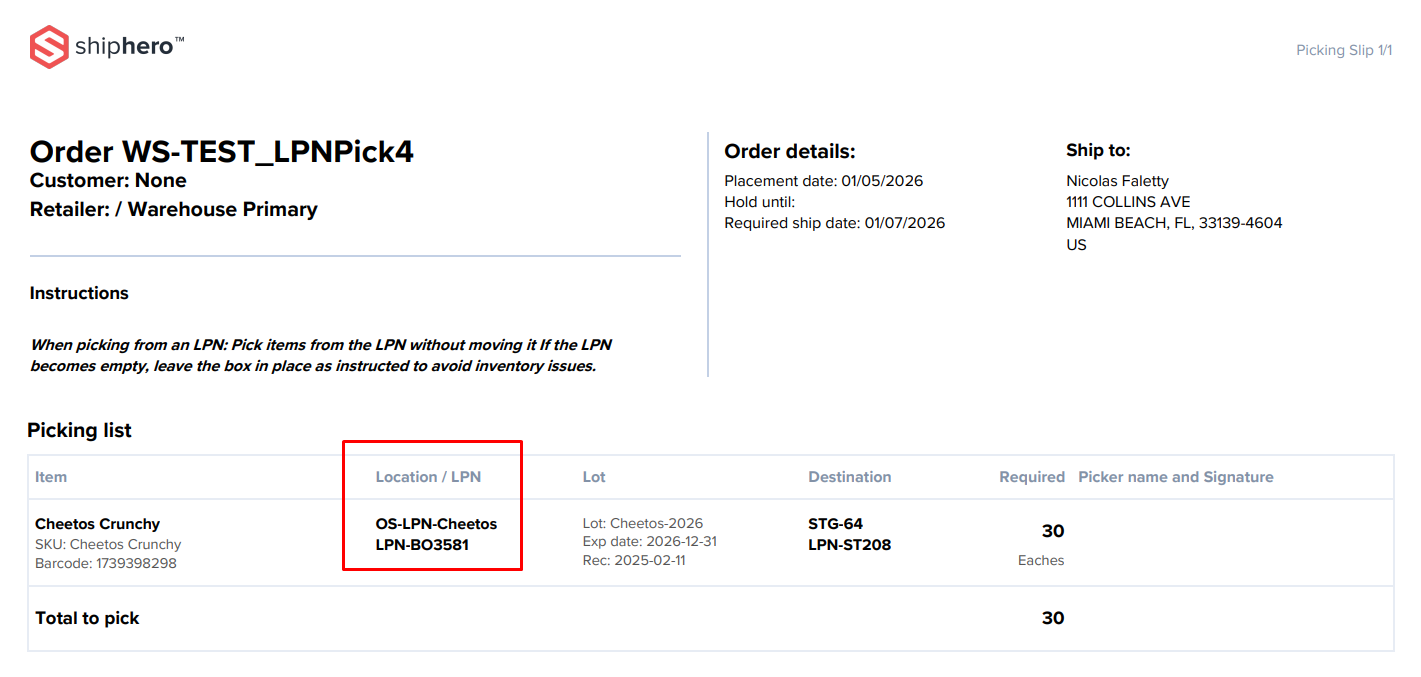Viewport: 1421px width, 677px height.
Task: Click the Picking Slip 1/1 page label
Action: [x=1343, y=50]
